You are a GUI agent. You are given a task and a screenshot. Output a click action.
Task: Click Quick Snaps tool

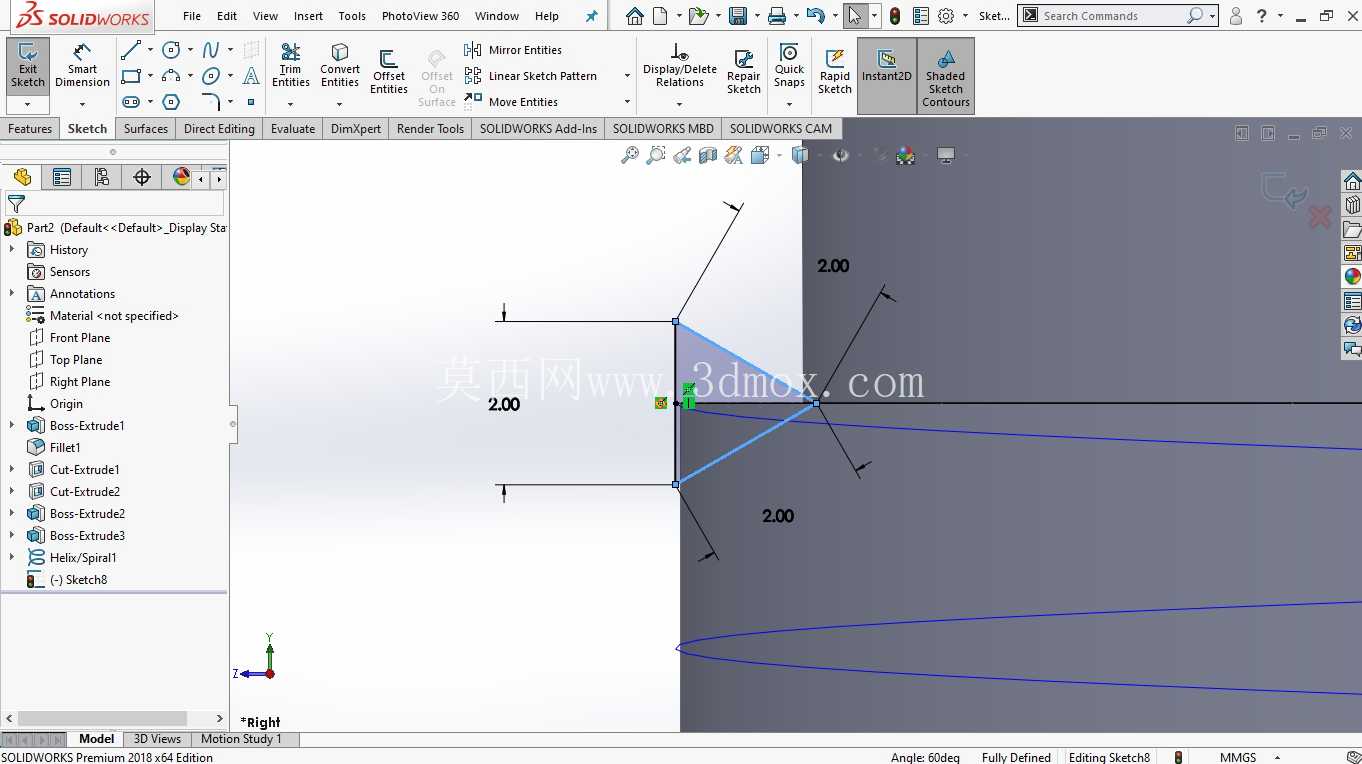click(789, 66)
